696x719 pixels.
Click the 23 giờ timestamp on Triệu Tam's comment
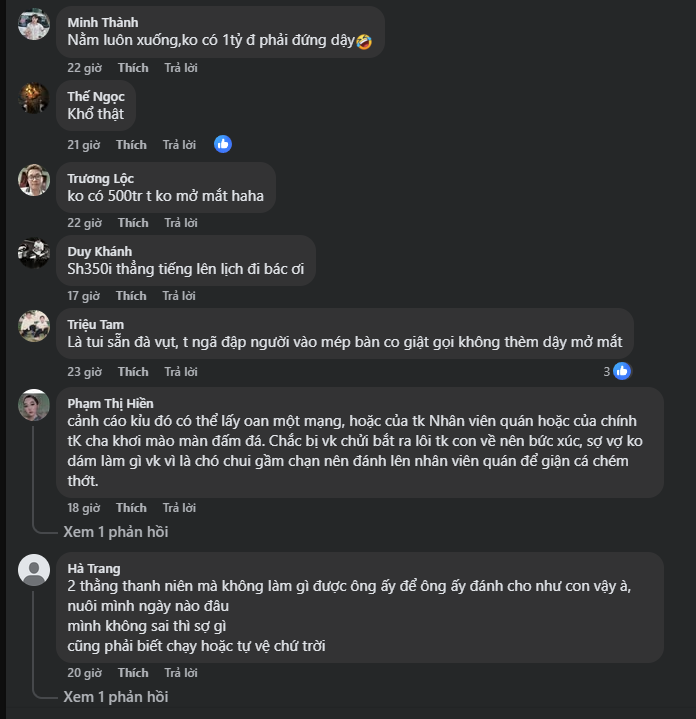click(84, 372)
